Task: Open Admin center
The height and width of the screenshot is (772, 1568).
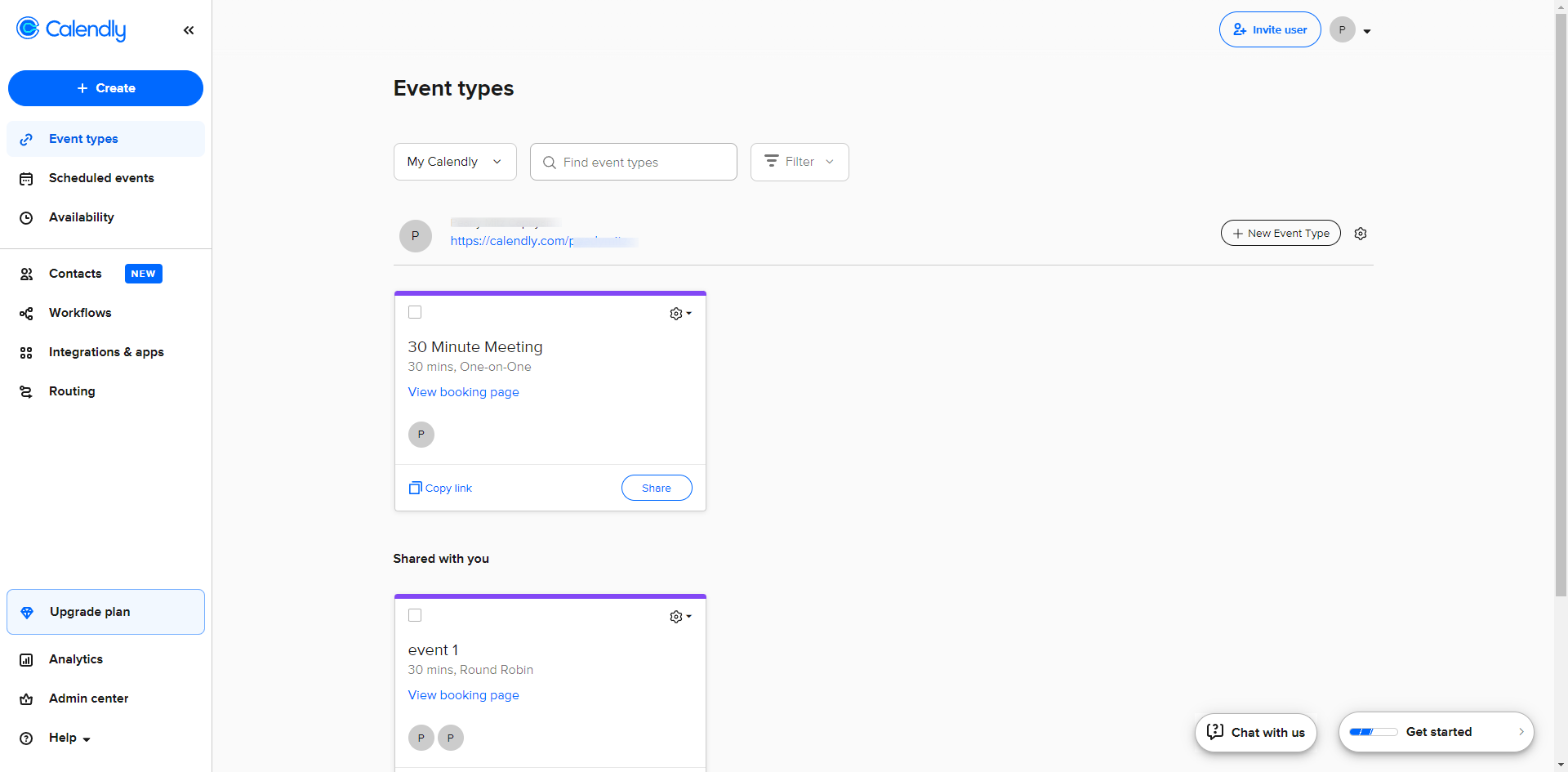Action: pos(105,698)
